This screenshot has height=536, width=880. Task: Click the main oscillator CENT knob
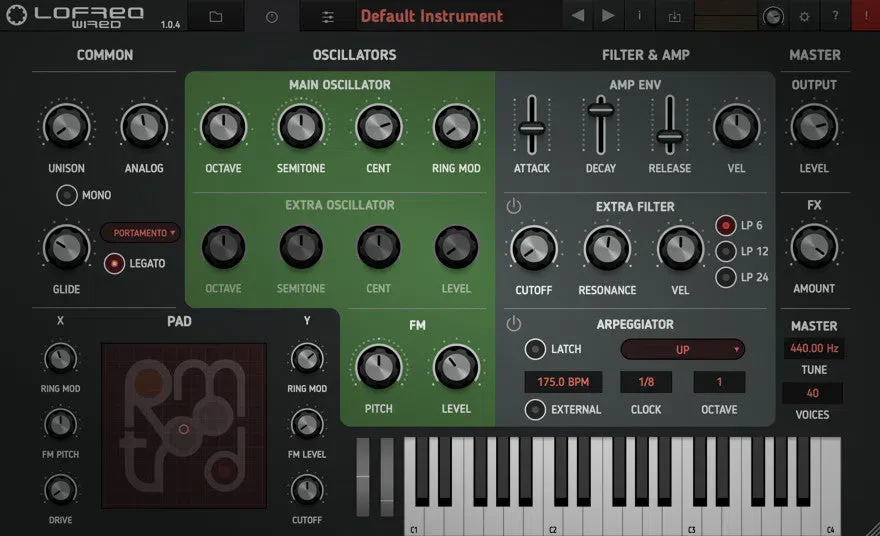coord(379,127)
